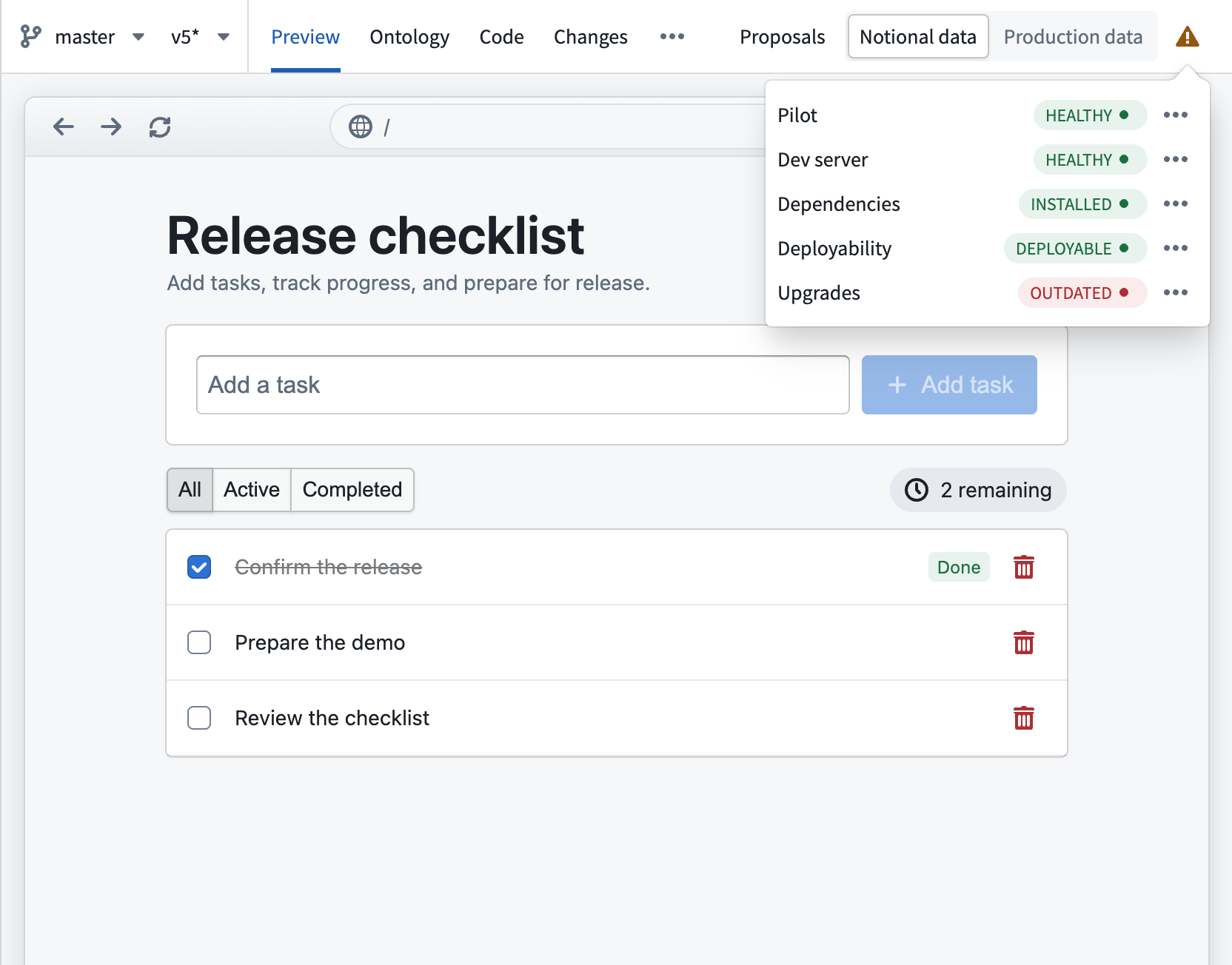Focus the 'Add a task' input field
The width and height of the screenshot is (1232, 965).
523,385
